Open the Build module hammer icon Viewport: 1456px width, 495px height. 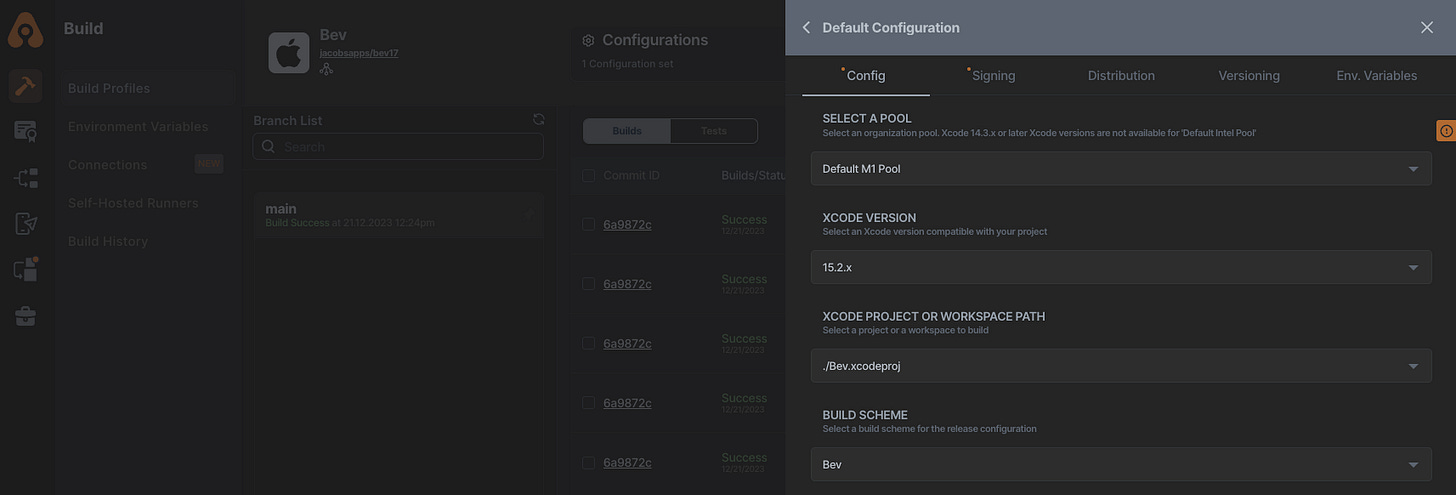pyautogui.click(x=25, y=87)
